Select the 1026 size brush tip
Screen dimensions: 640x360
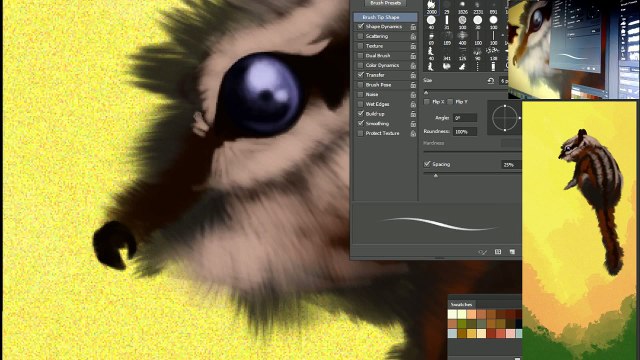tap(462, 6)
